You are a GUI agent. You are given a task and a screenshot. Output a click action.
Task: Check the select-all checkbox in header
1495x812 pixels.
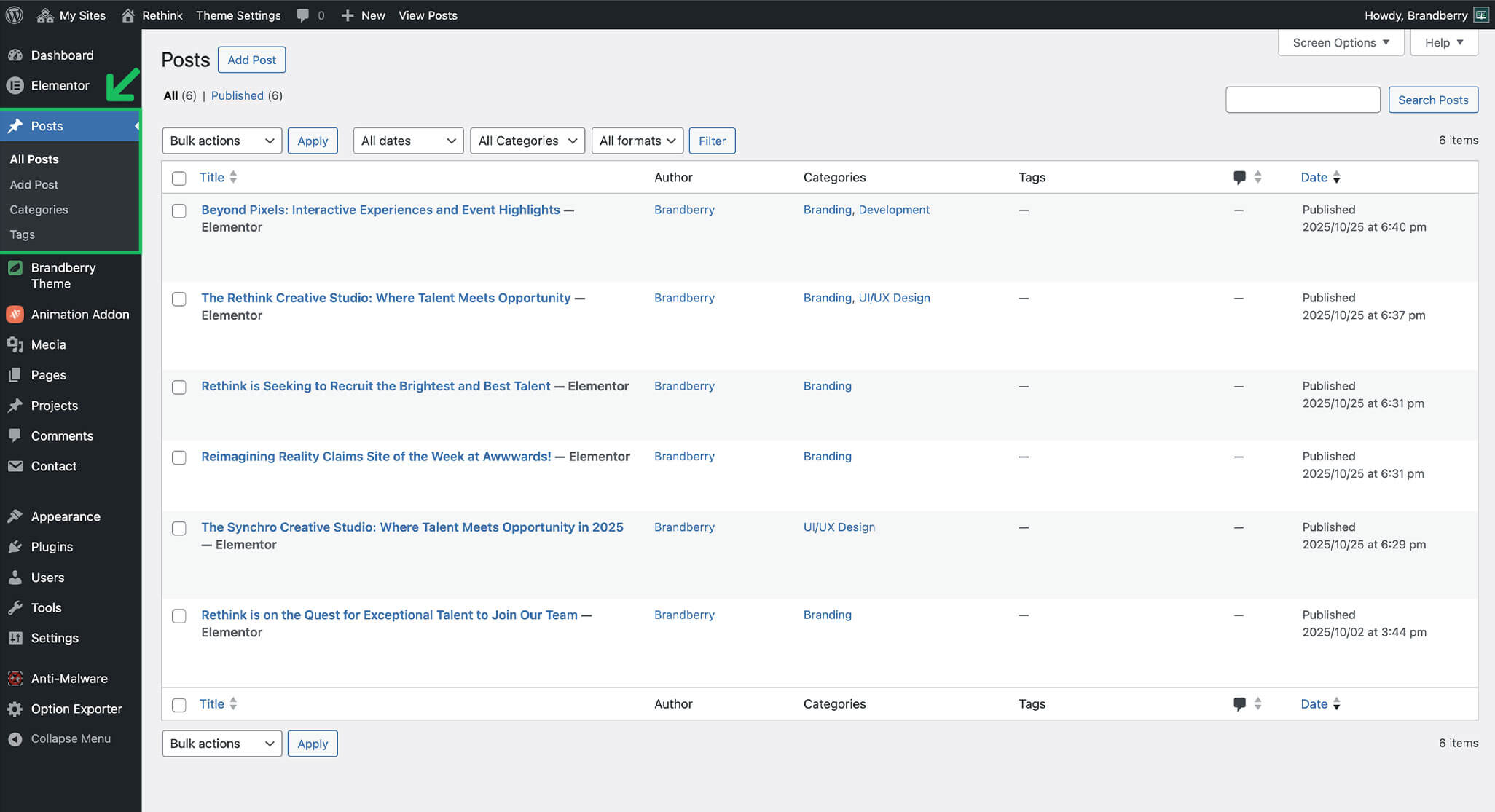[178, 178]
